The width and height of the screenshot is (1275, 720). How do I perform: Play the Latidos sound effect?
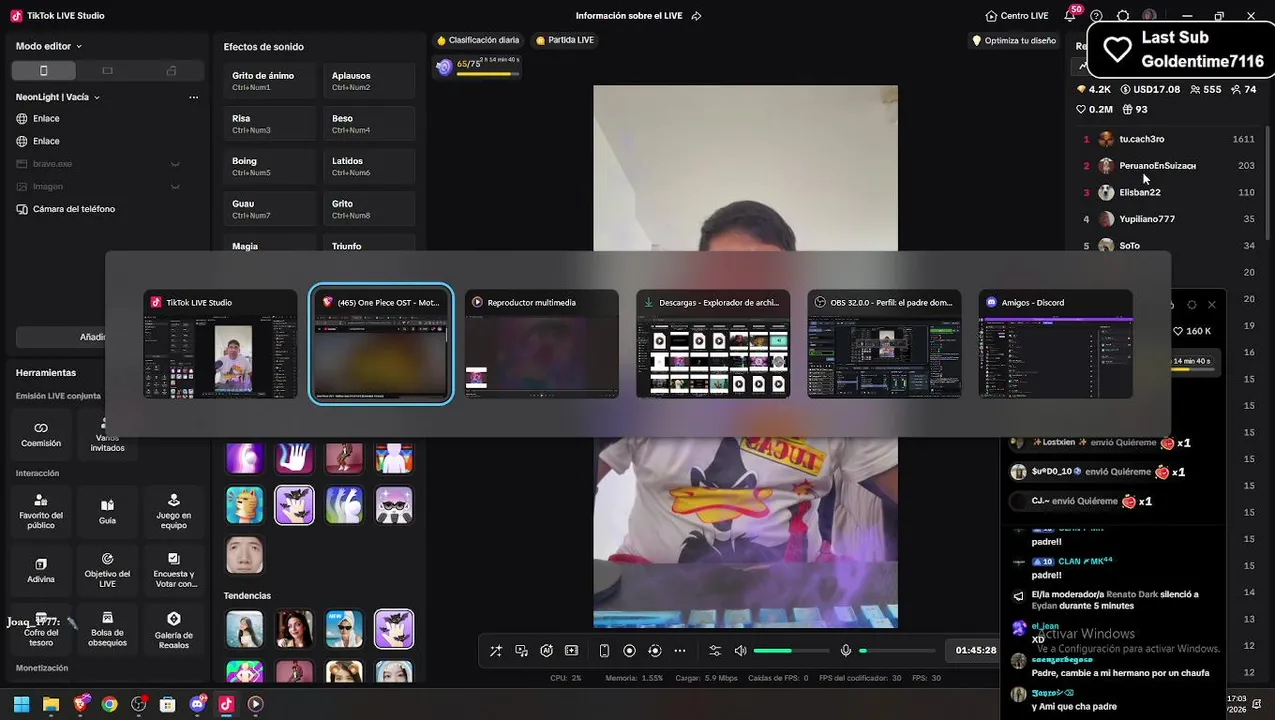click(369, 166)
